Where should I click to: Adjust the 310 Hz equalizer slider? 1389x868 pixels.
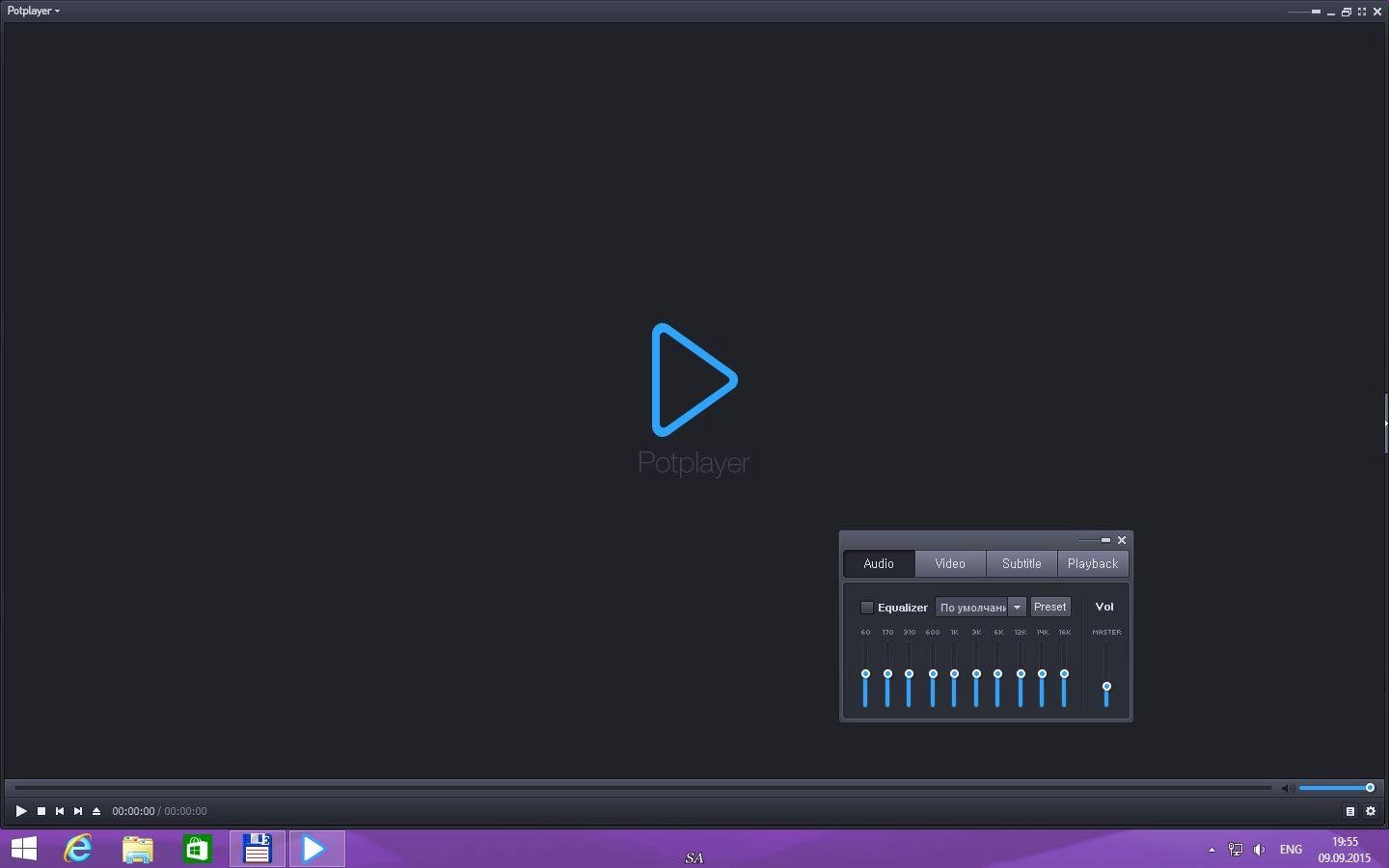tap(909, 674)
